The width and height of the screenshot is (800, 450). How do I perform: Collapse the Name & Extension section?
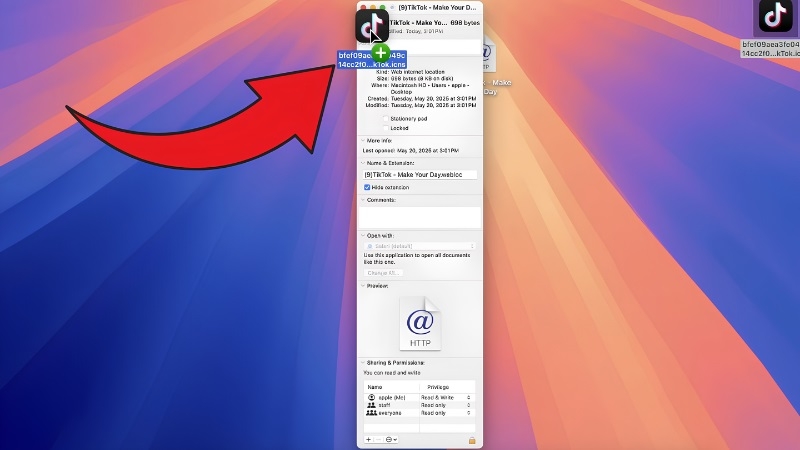(x=363, y=163)
